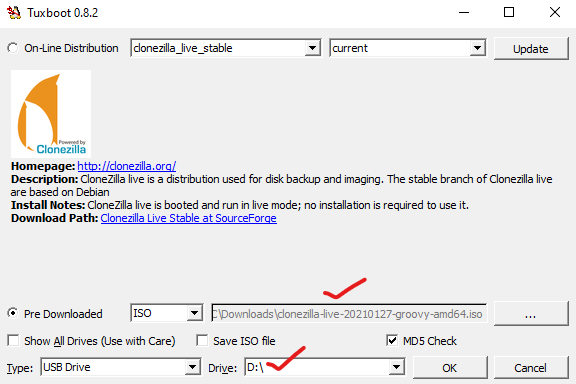Click the OK button
This screenshot has height=384, width=576.
[450, 367]
